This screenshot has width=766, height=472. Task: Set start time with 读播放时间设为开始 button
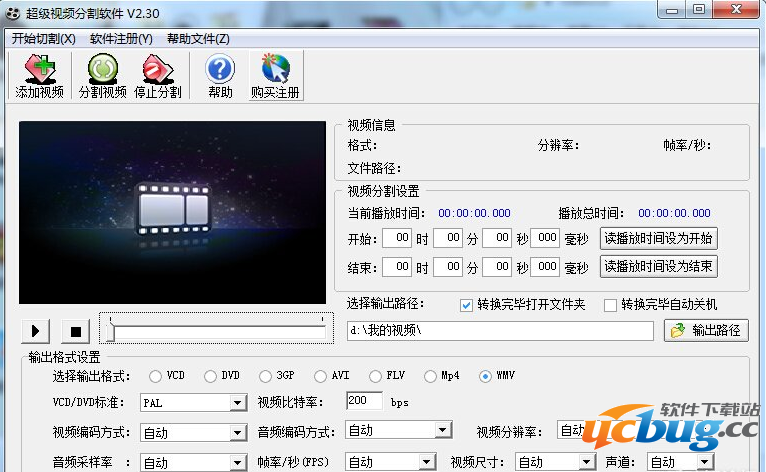pos(658,238)
